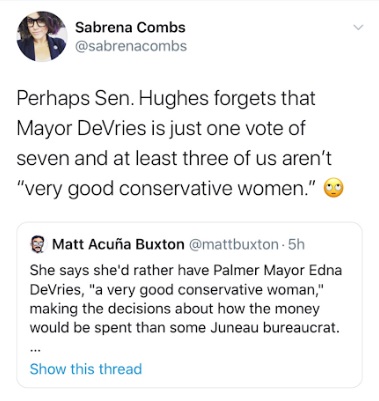Select Show this thread link

tap(86, 369)
